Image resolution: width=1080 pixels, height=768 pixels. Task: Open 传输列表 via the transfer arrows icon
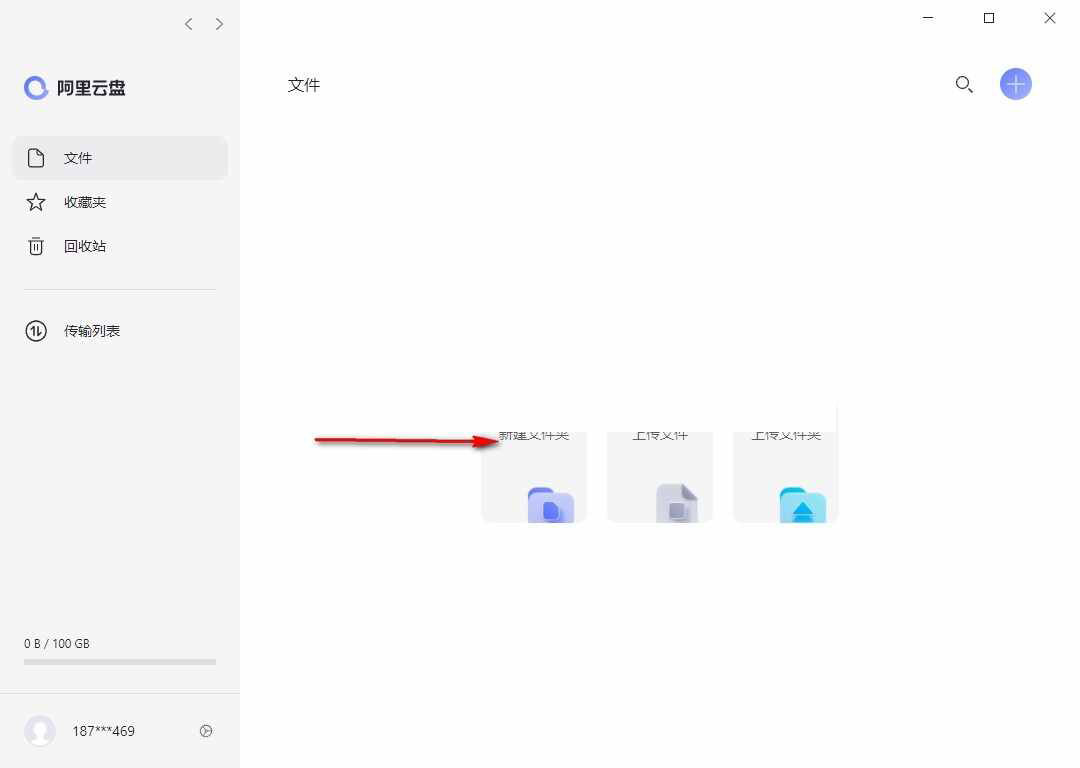[x=36, y=331]
